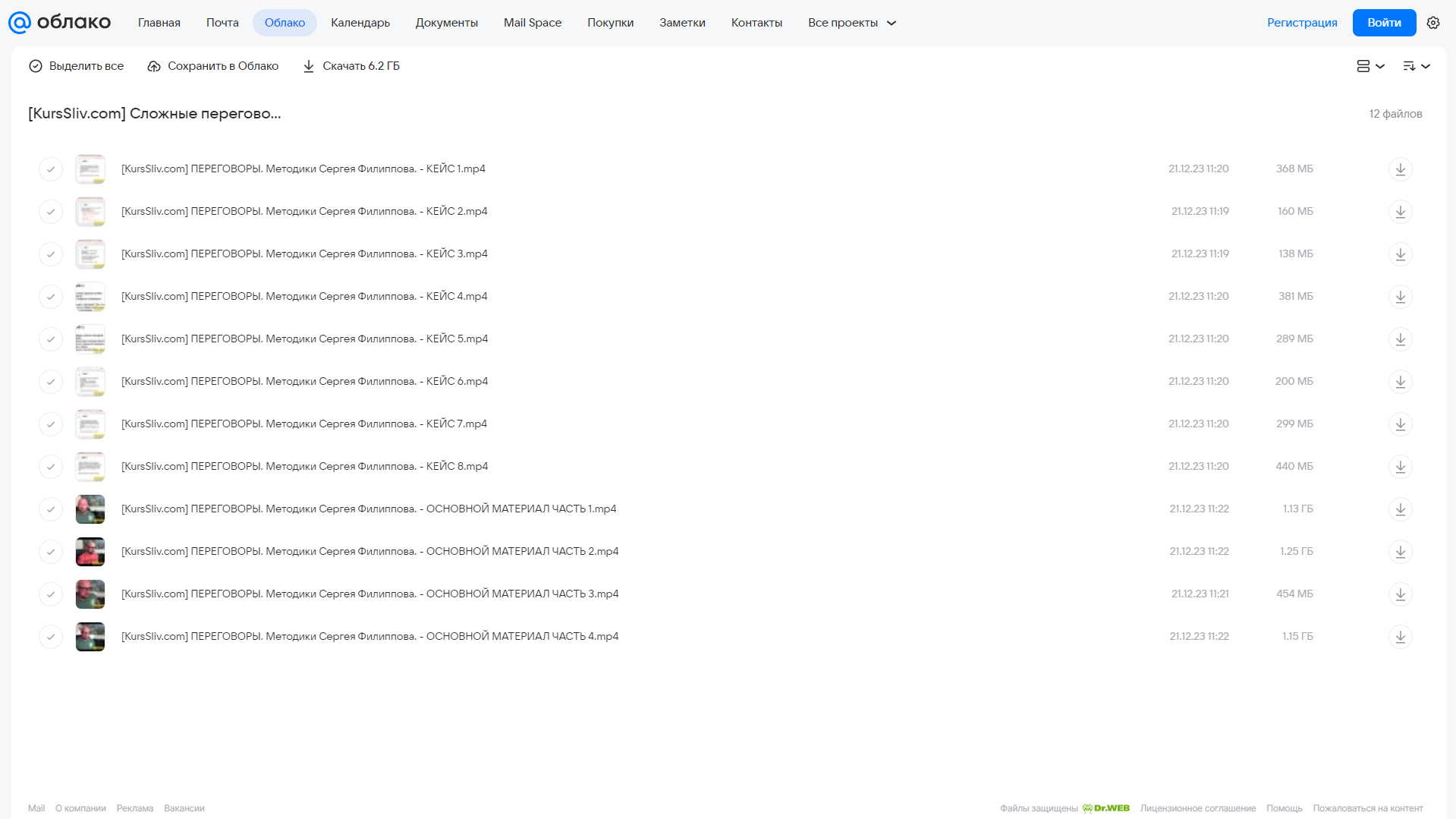The image size is (1456, 819).
Task: Download ОСНОВНОЙ МАТЕРИАЛ ЧАСТЬ 4.mp4 via arrow icon
Action: 1400,637
